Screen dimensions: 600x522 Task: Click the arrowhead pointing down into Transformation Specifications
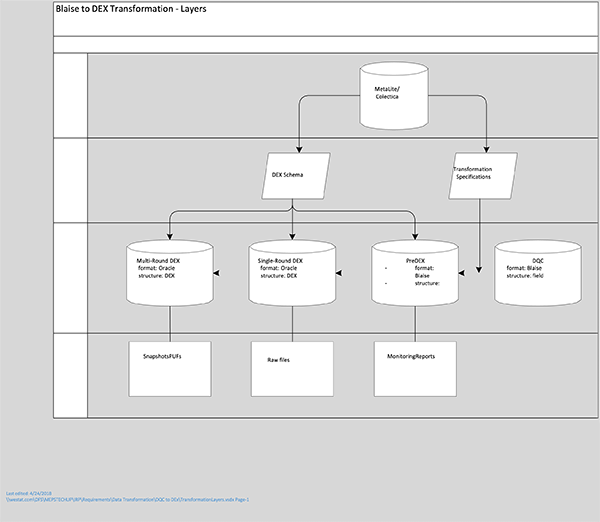tap(487, 146)
